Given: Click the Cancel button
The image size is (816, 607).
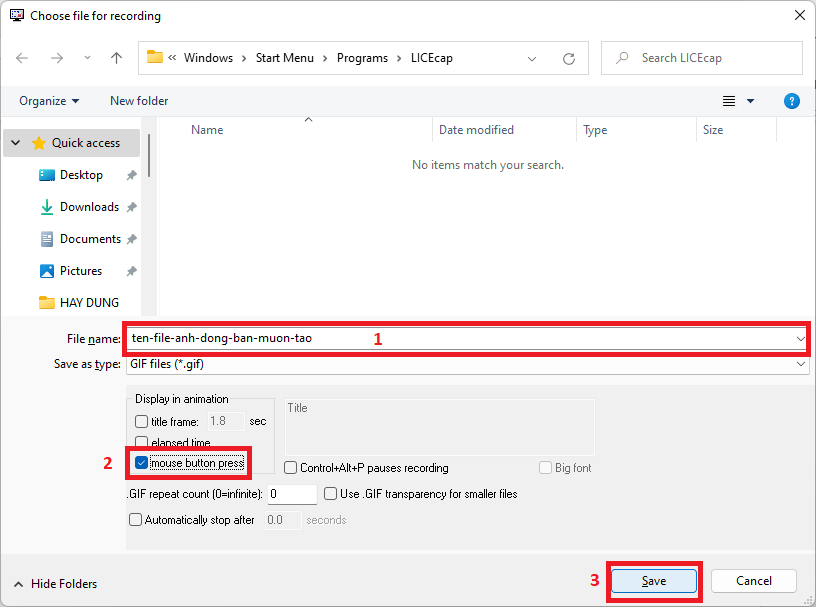Looking at the screenshot, I should pos(753,581).
